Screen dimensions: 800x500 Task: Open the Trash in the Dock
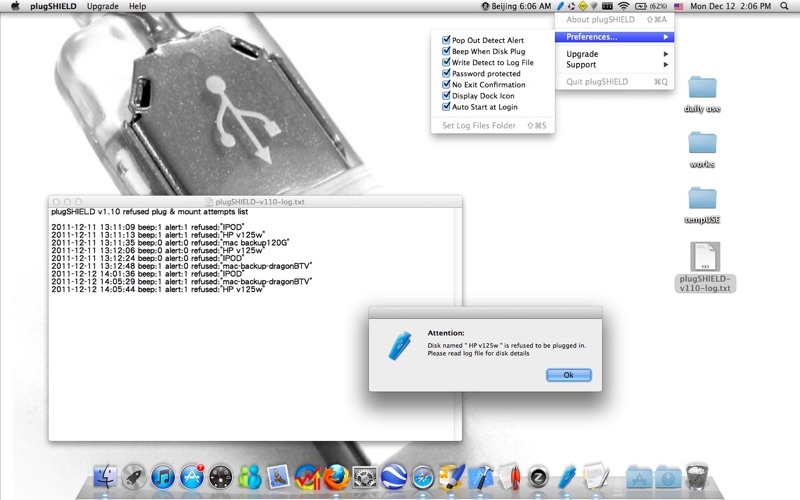pos(697,477)
